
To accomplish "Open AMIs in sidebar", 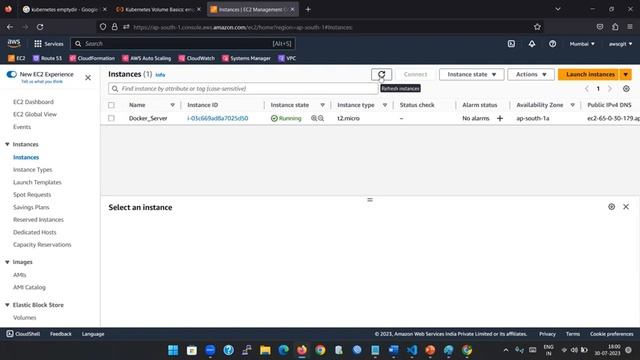I will [20, 275].
